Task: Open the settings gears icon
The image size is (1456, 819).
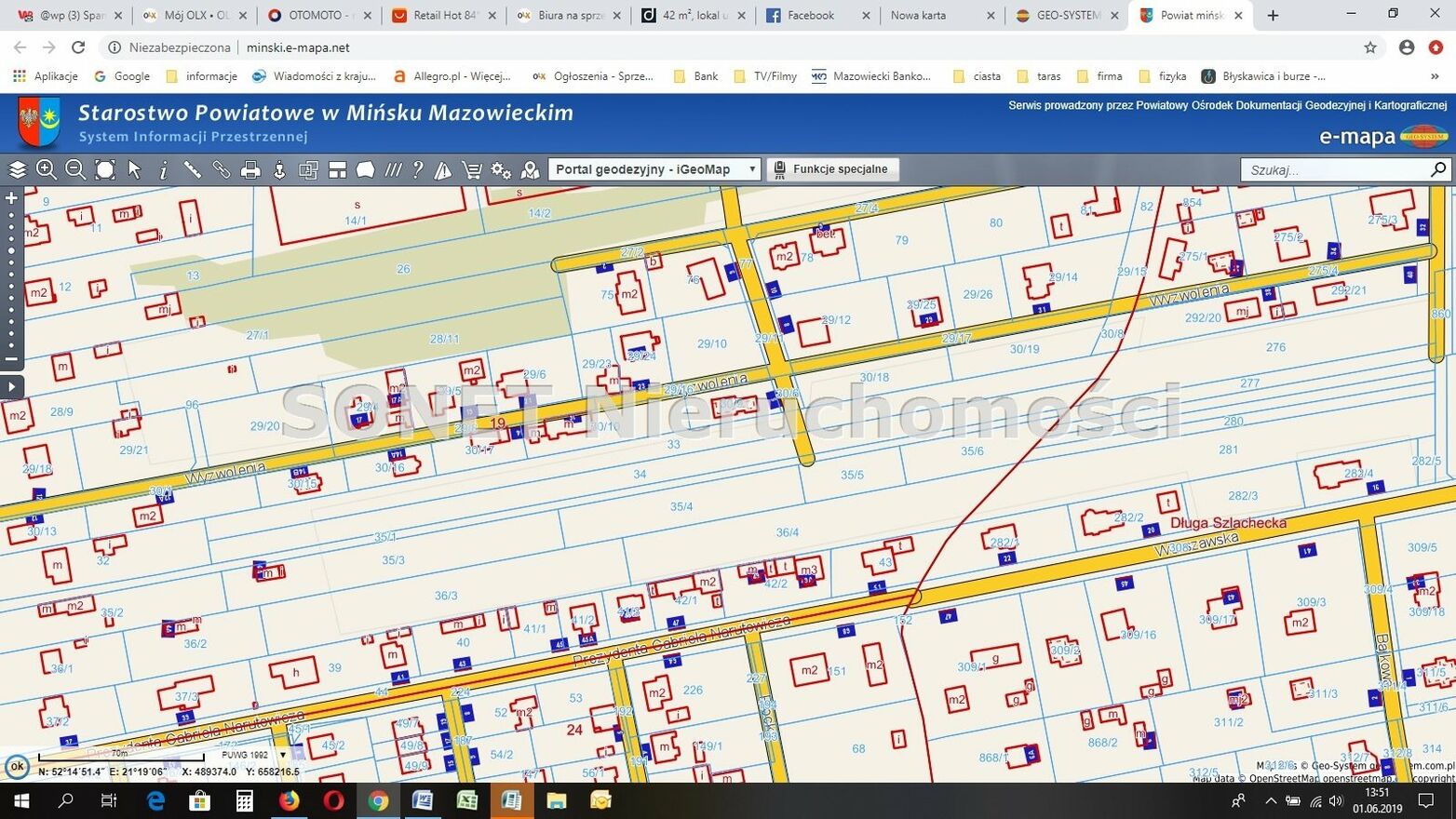Action: (501, 169)
